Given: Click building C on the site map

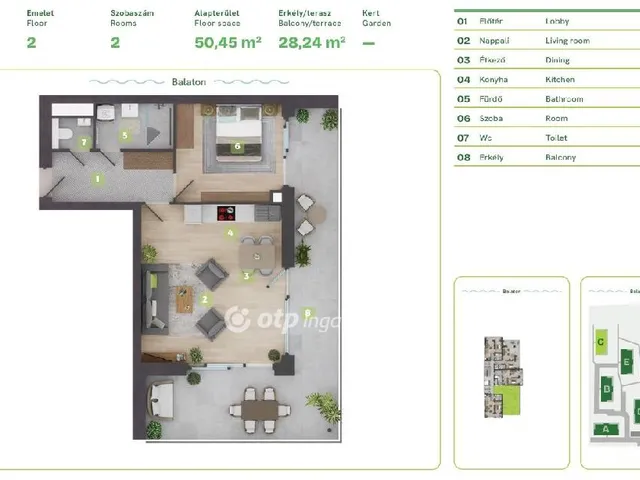Looking at the screenshot, I should point(600,342).
